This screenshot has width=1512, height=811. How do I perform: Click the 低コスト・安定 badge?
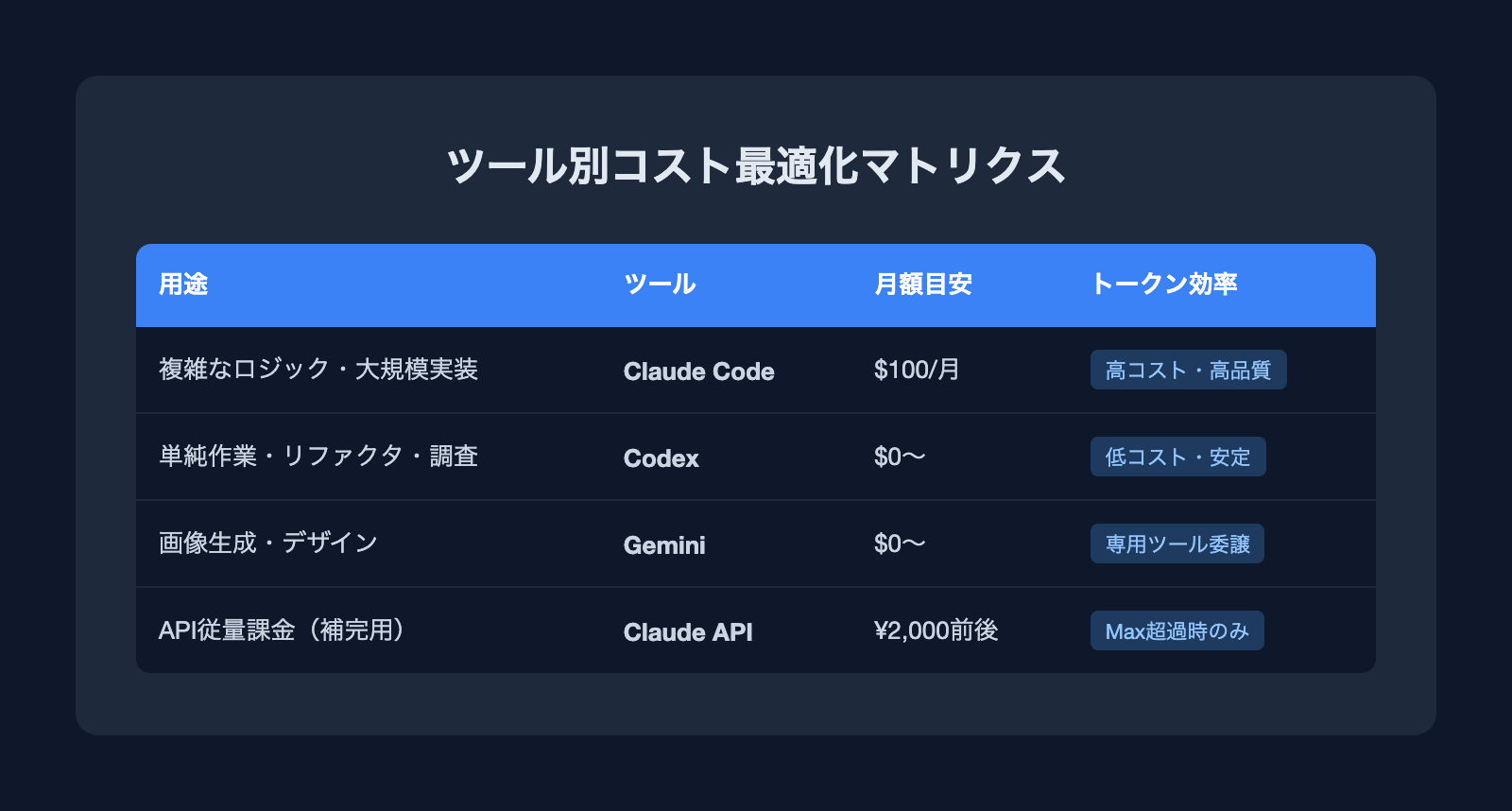[1177, 457]
